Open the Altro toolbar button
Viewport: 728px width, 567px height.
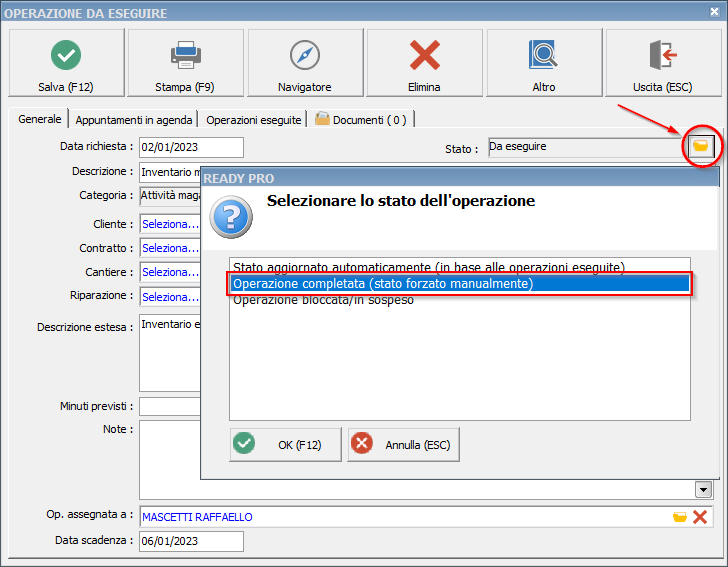pos(544,63)
